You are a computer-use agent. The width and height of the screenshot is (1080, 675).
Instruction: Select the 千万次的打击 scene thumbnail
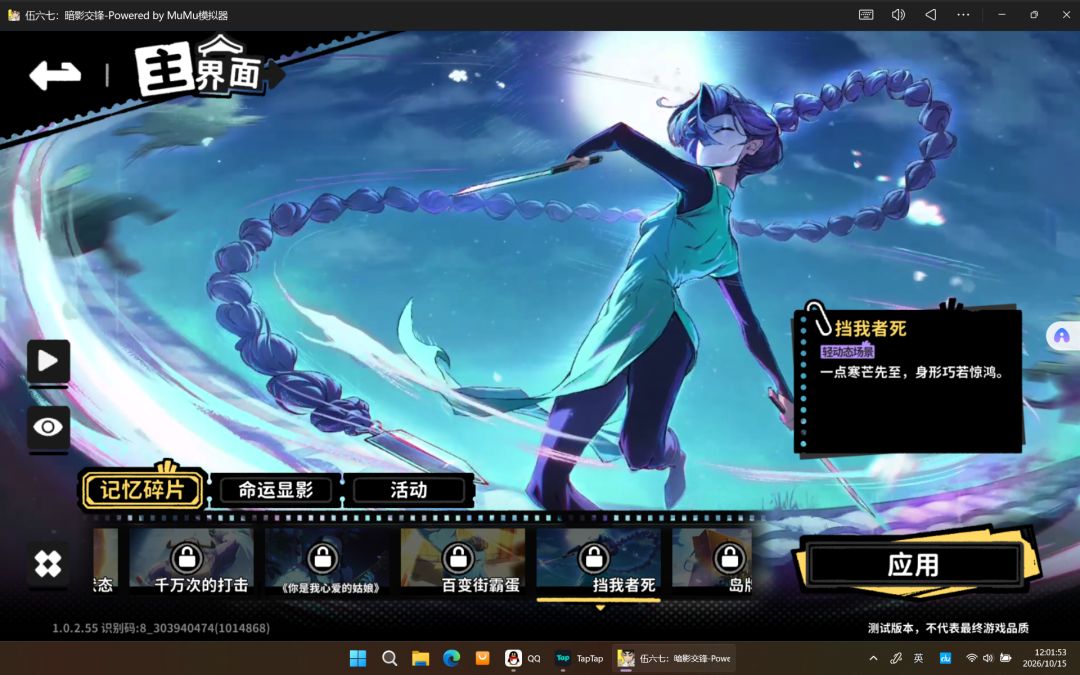click(192, 561)
